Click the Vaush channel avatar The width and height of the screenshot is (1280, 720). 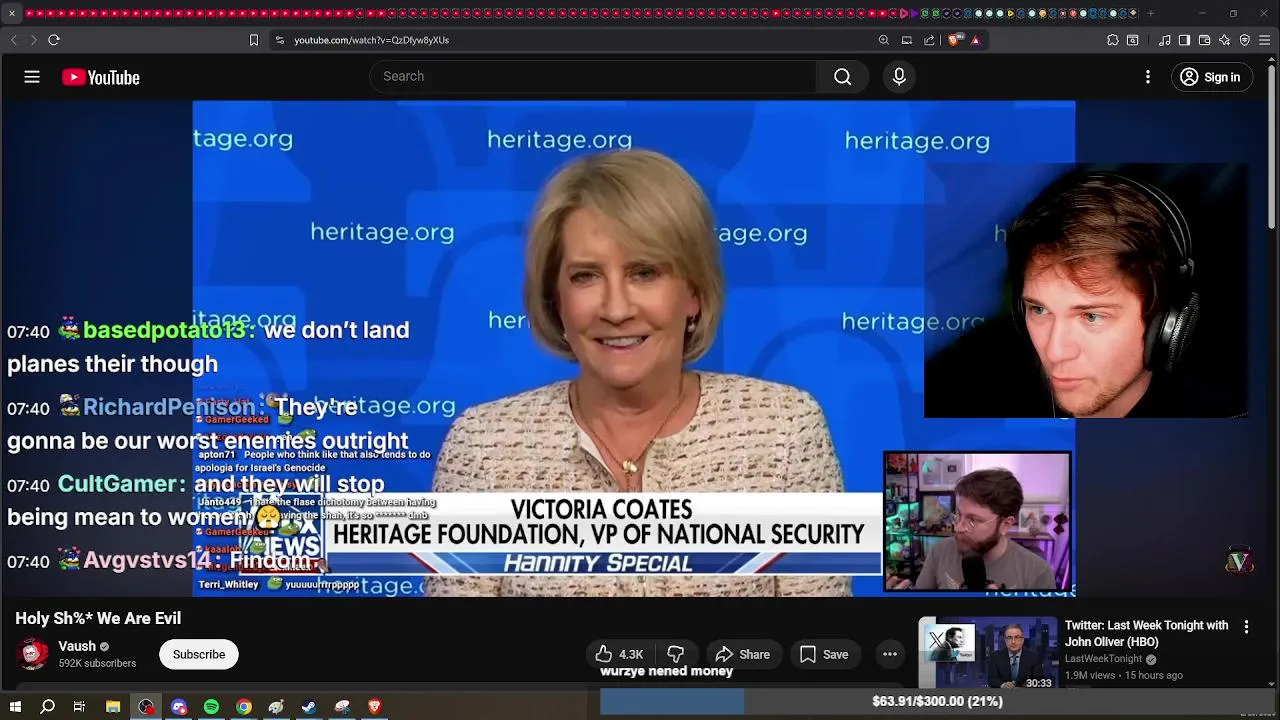coord(34,654)
